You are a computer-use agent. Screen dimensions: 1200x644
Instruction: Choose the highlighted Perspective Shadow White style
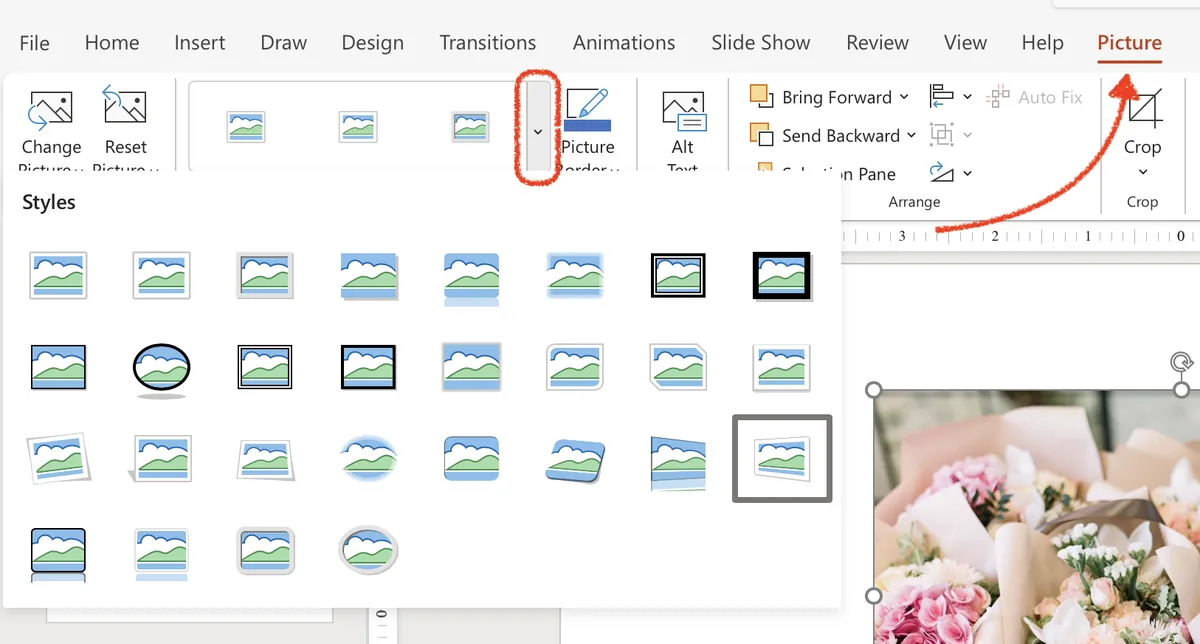tap(782, 458)
